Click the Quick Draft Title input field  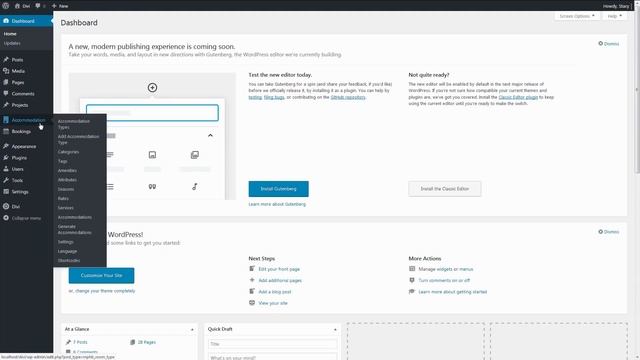pyautogui.click(x=273, y=344)
